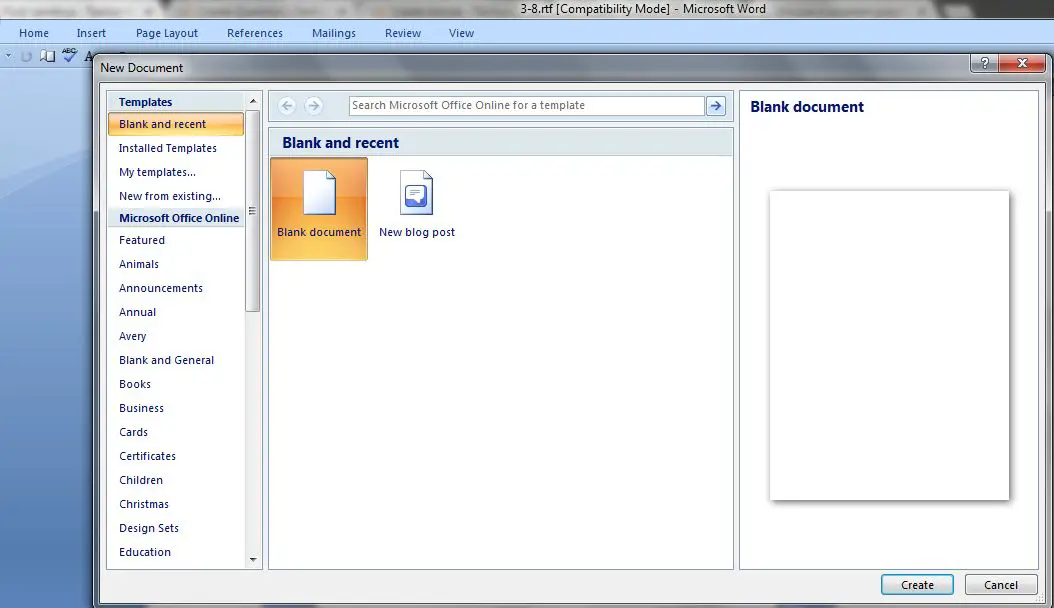The height and width of the screenshot is (608, 1054).
Task: Close the New Document dialog
Action: tap(1022, 63)
